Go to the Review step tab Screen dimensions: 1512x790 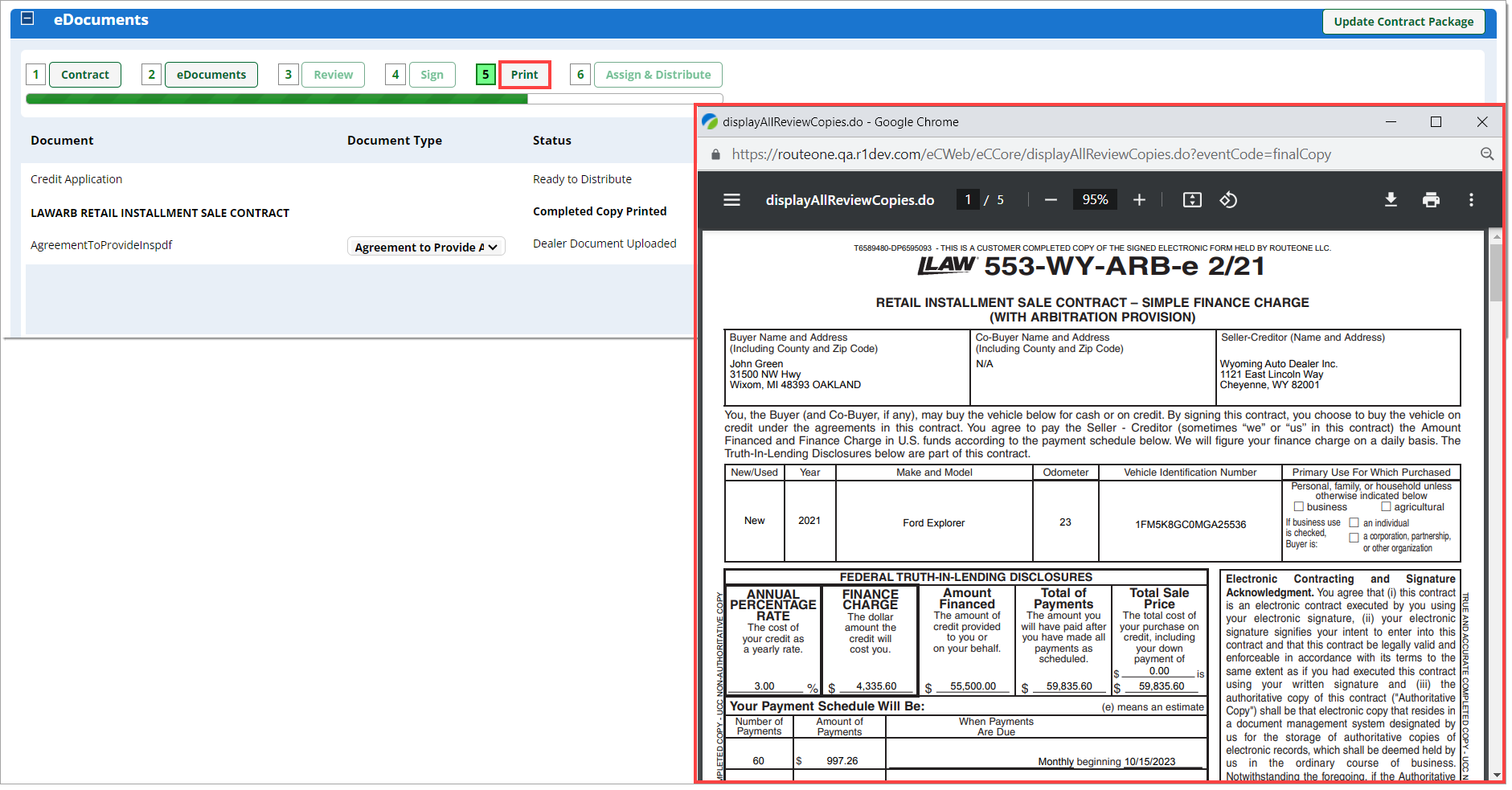[333, 75]
